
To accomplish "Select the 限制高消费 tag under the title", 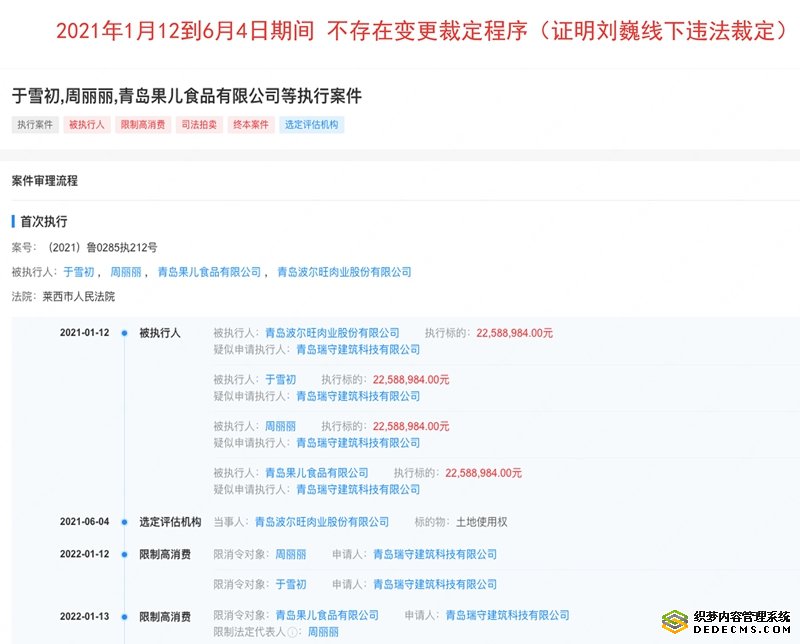I will (x=143, y=125).
